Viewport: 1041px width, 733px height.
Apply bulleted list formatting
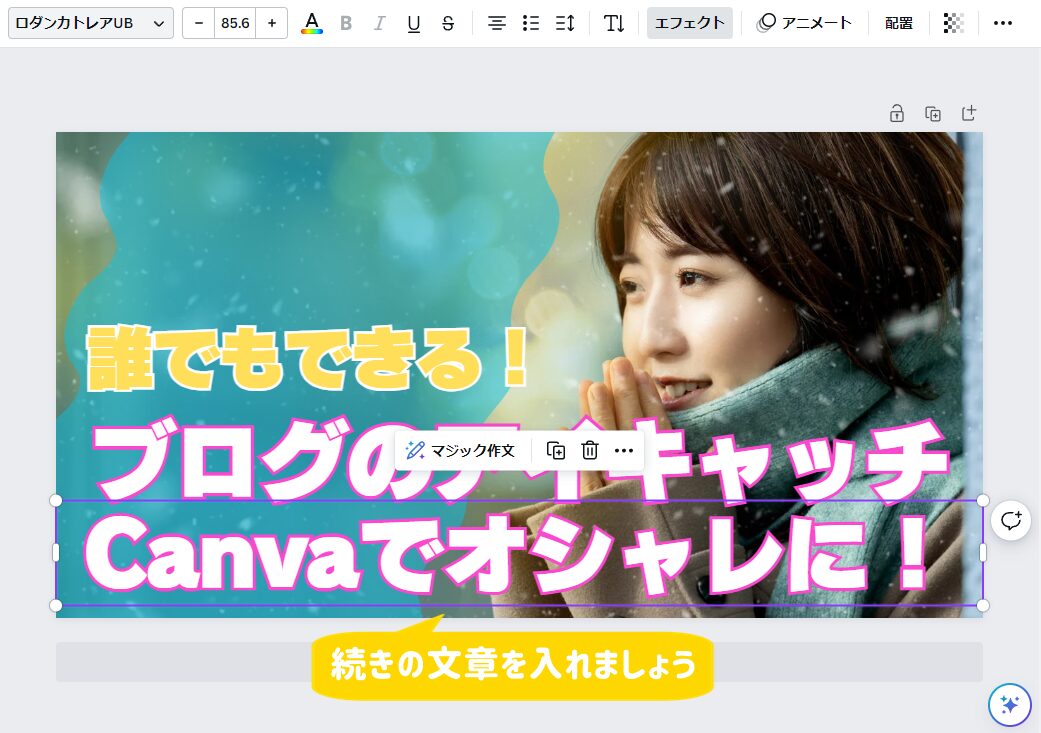pyautogui.click(x=530, y=23)
